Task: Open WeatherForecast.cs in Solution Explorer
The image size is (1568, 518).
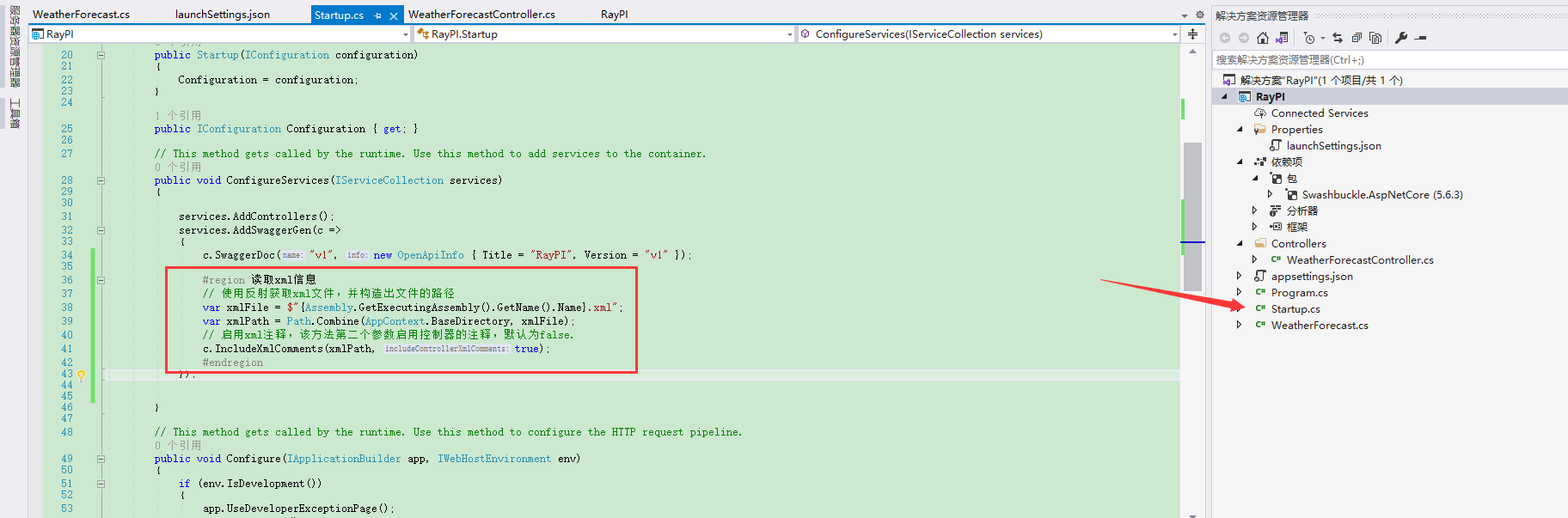Action: (1320, 325)
